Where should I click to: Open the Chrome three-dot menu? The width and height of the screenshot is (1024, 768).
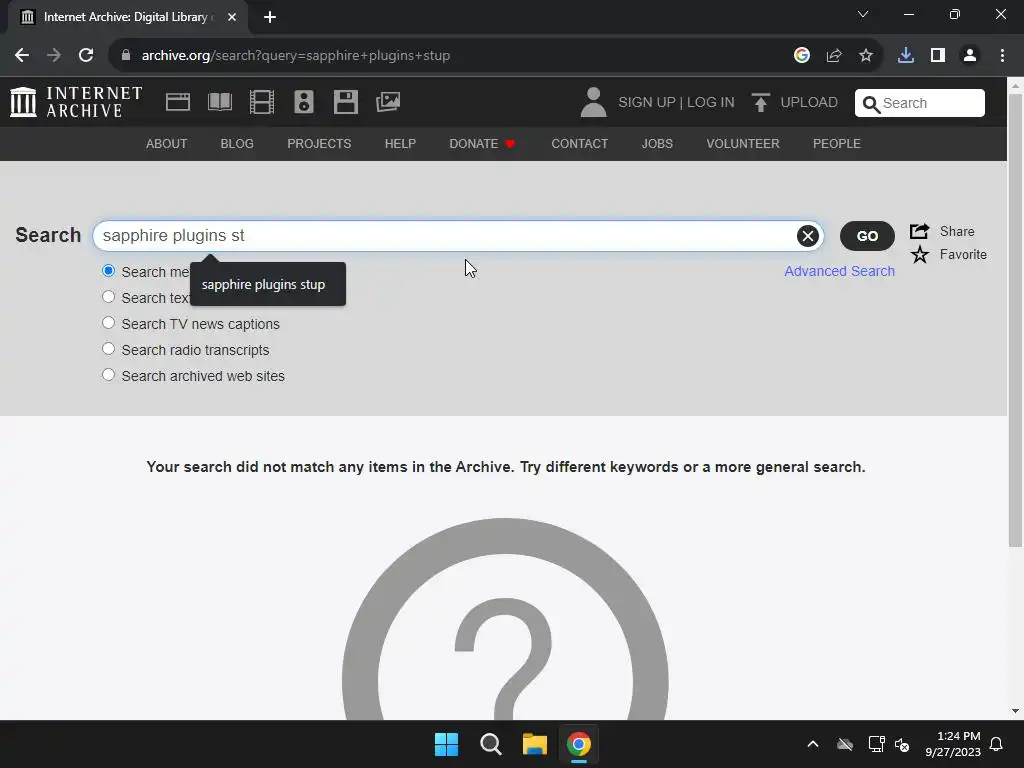click(1002, 56)
